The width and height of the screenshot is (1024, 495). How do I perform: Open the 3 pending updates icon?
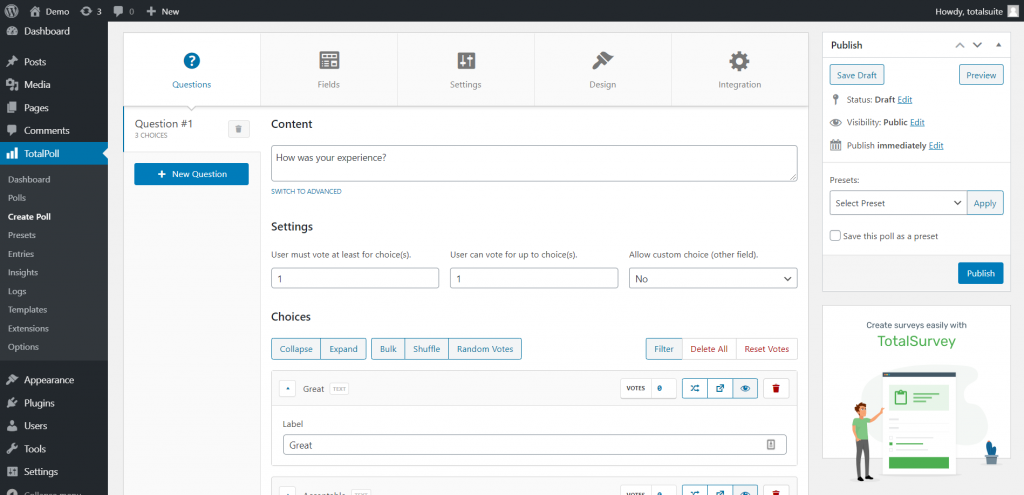coord(91,11)
